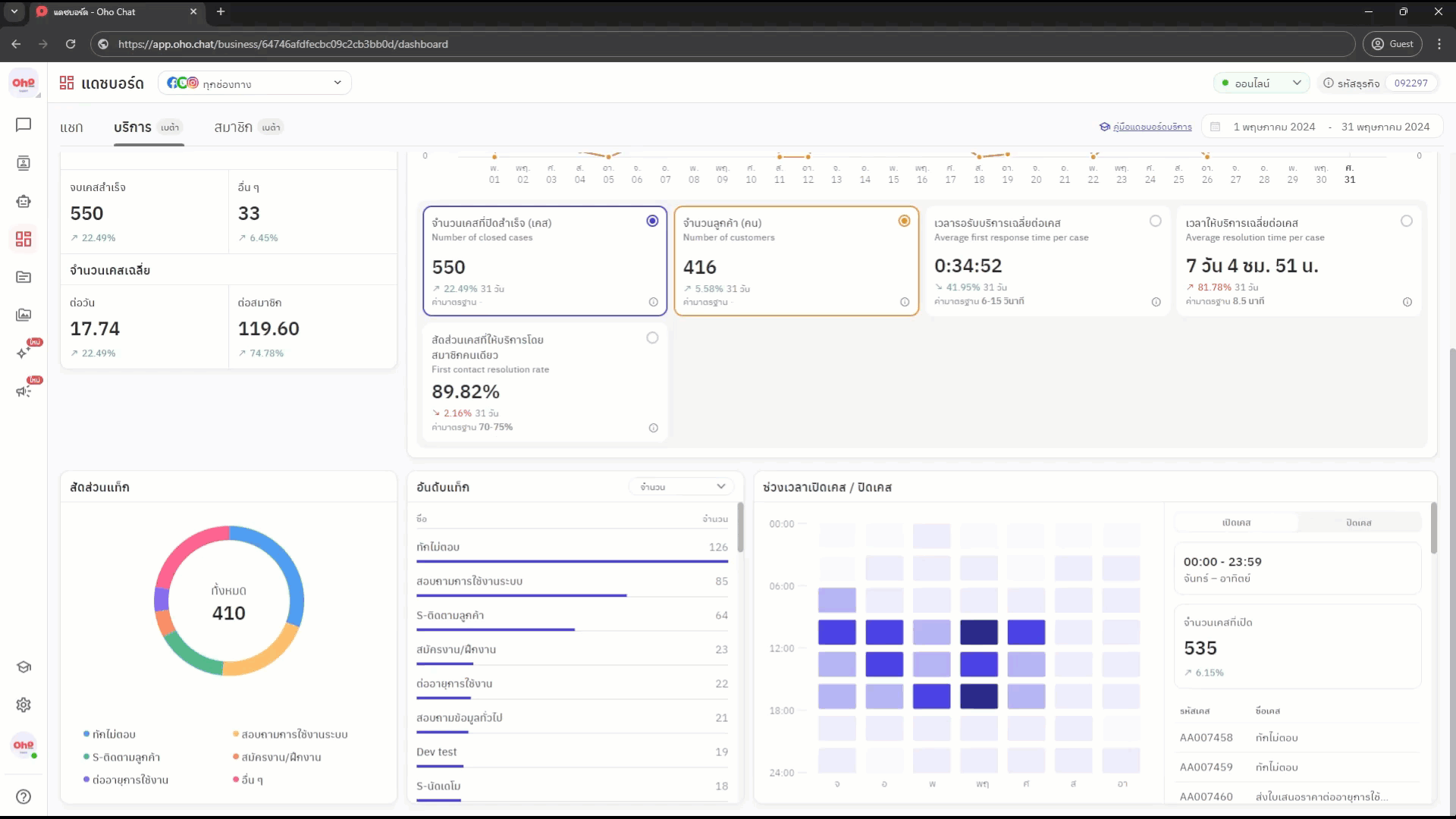Click the Oho logo at top left

[24, 83]
